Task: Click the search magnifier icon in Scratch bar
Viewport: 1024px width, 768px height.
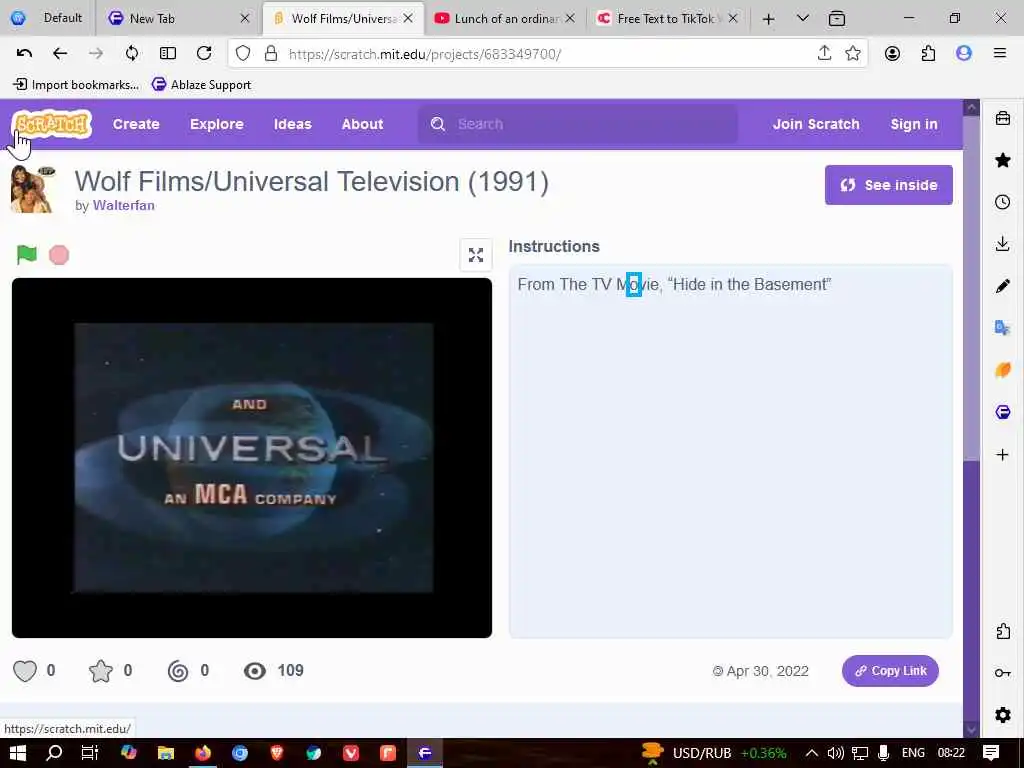Action: coord(438,124)
